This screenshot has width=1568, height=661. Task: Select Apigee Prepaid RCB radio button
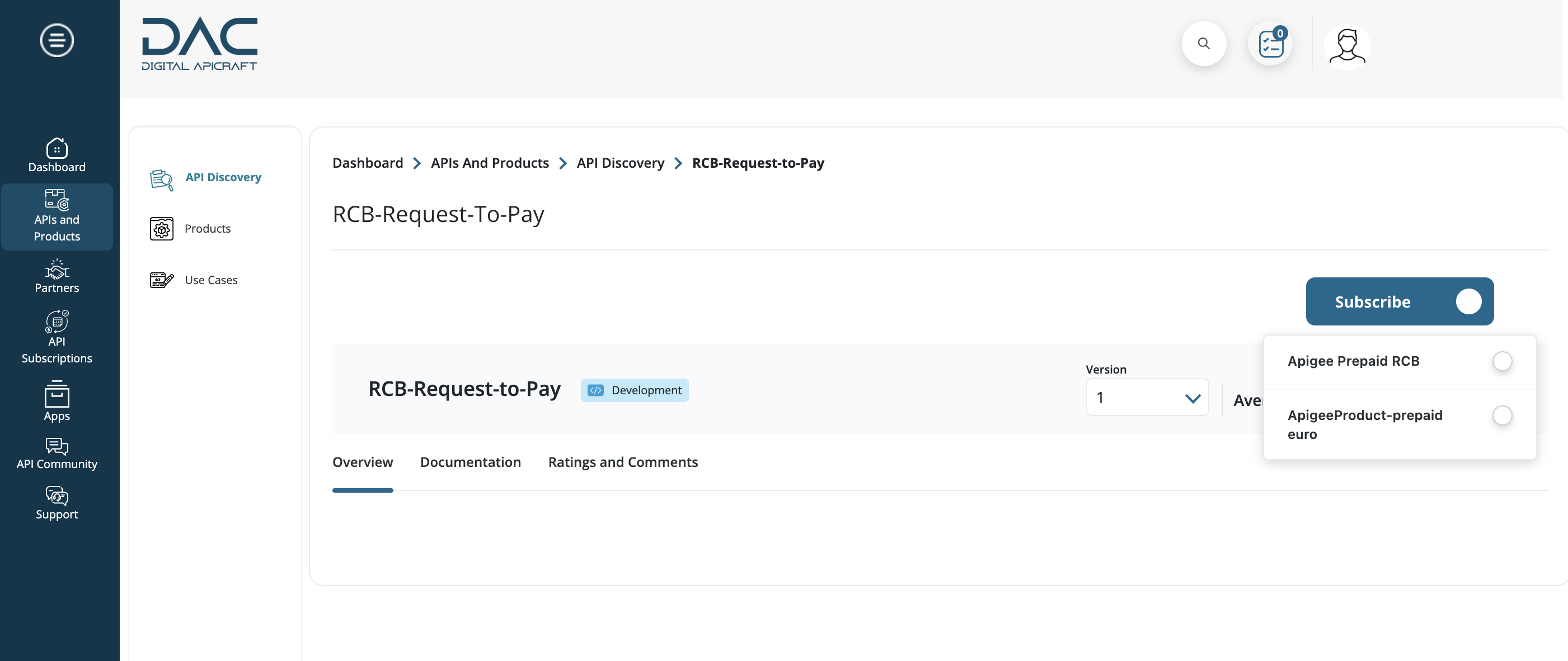[x=1503, y=361]
